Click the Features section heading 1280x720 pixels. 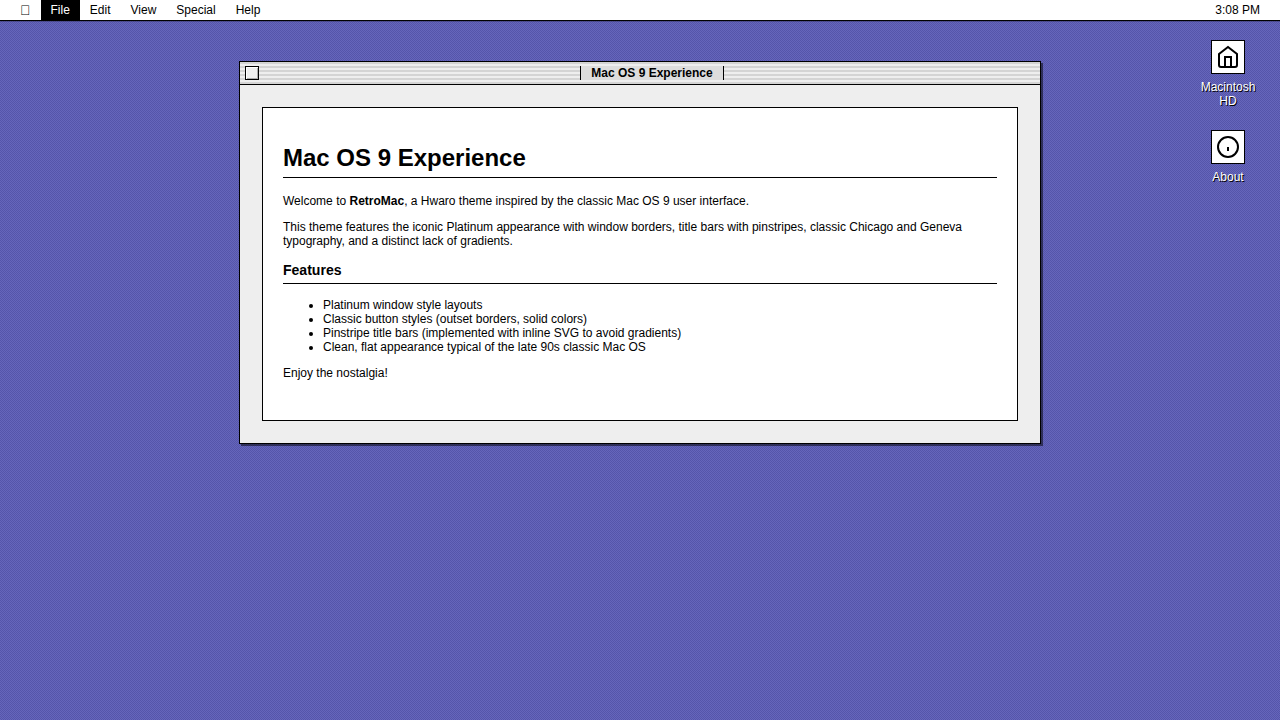[312, 270]
